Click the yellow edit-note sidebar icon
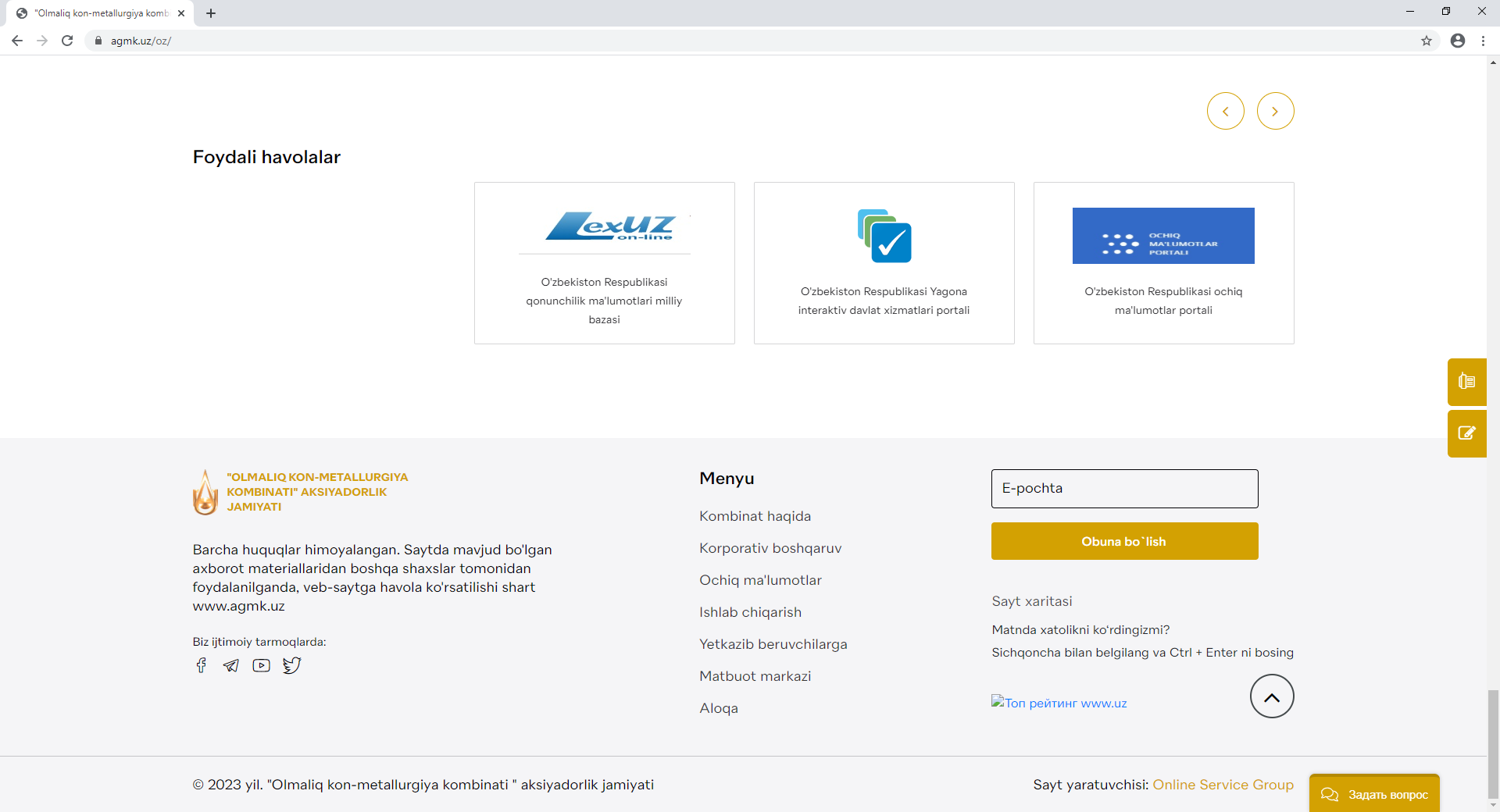1500x812 pixels. [1466, 433]
